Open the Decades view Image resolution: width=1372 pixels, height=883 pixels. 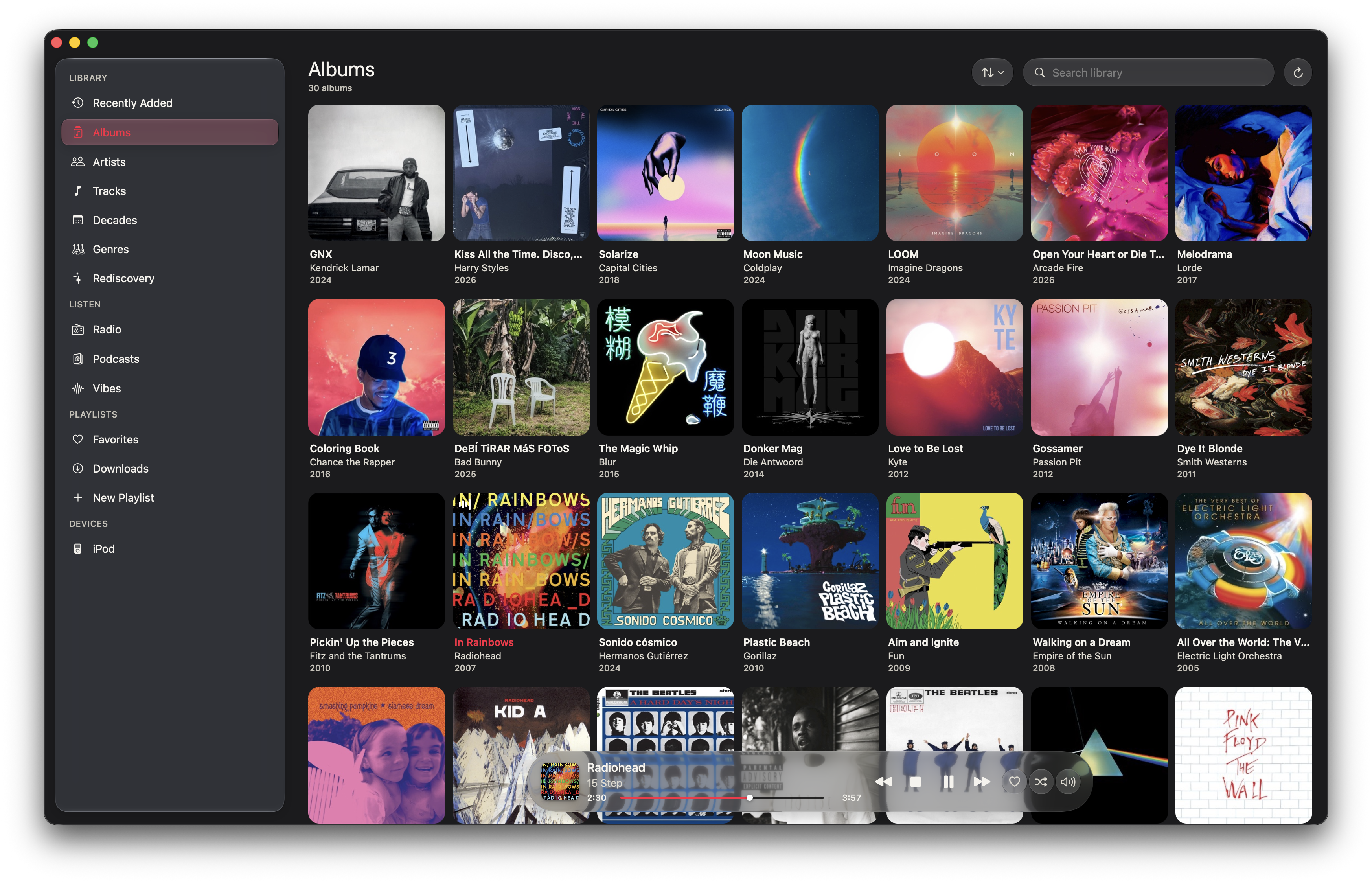[170, 220]
